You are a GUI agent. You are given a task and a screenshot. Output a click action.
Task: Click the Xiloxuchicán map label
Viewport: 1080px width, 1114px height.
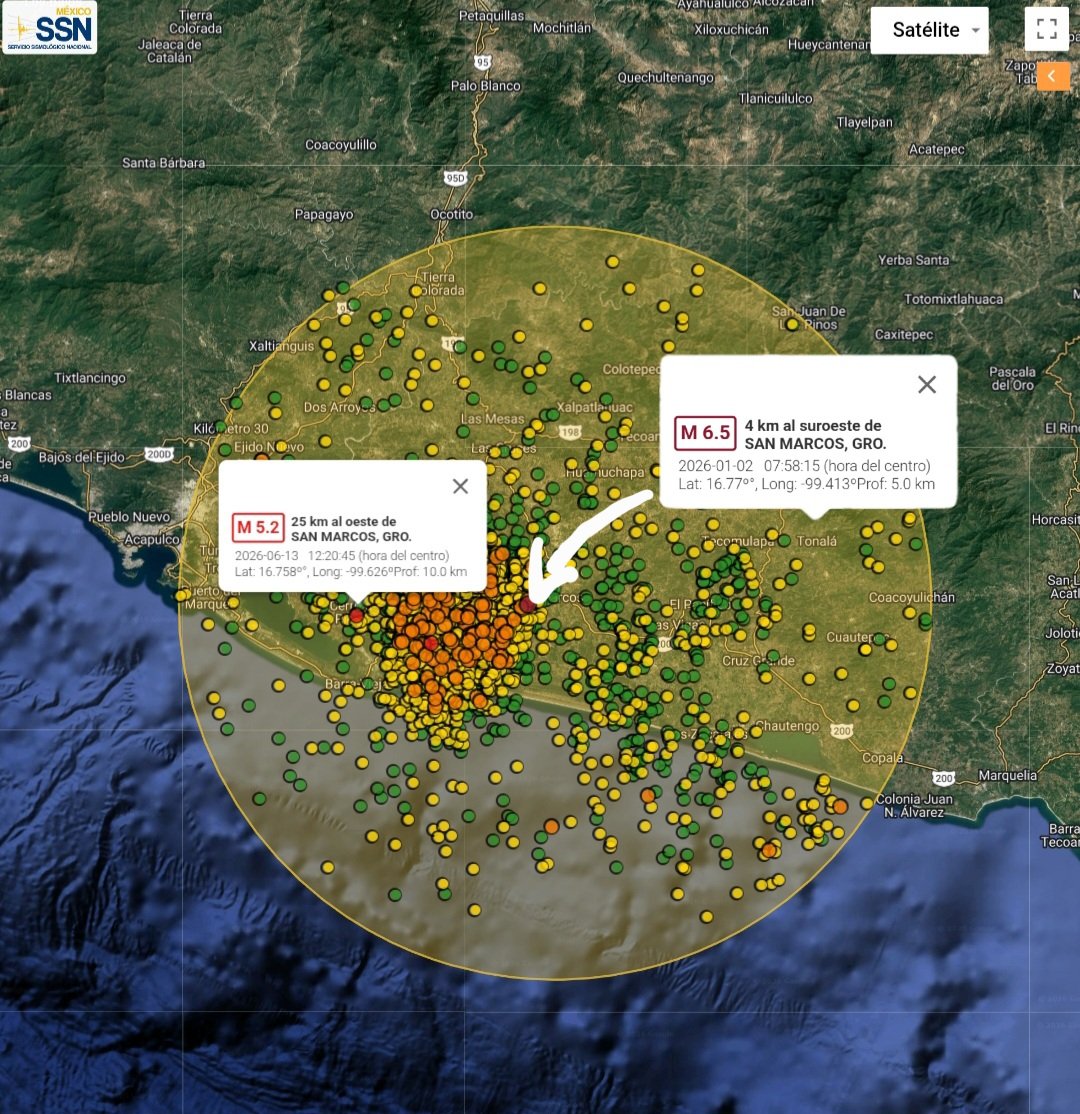731,29
